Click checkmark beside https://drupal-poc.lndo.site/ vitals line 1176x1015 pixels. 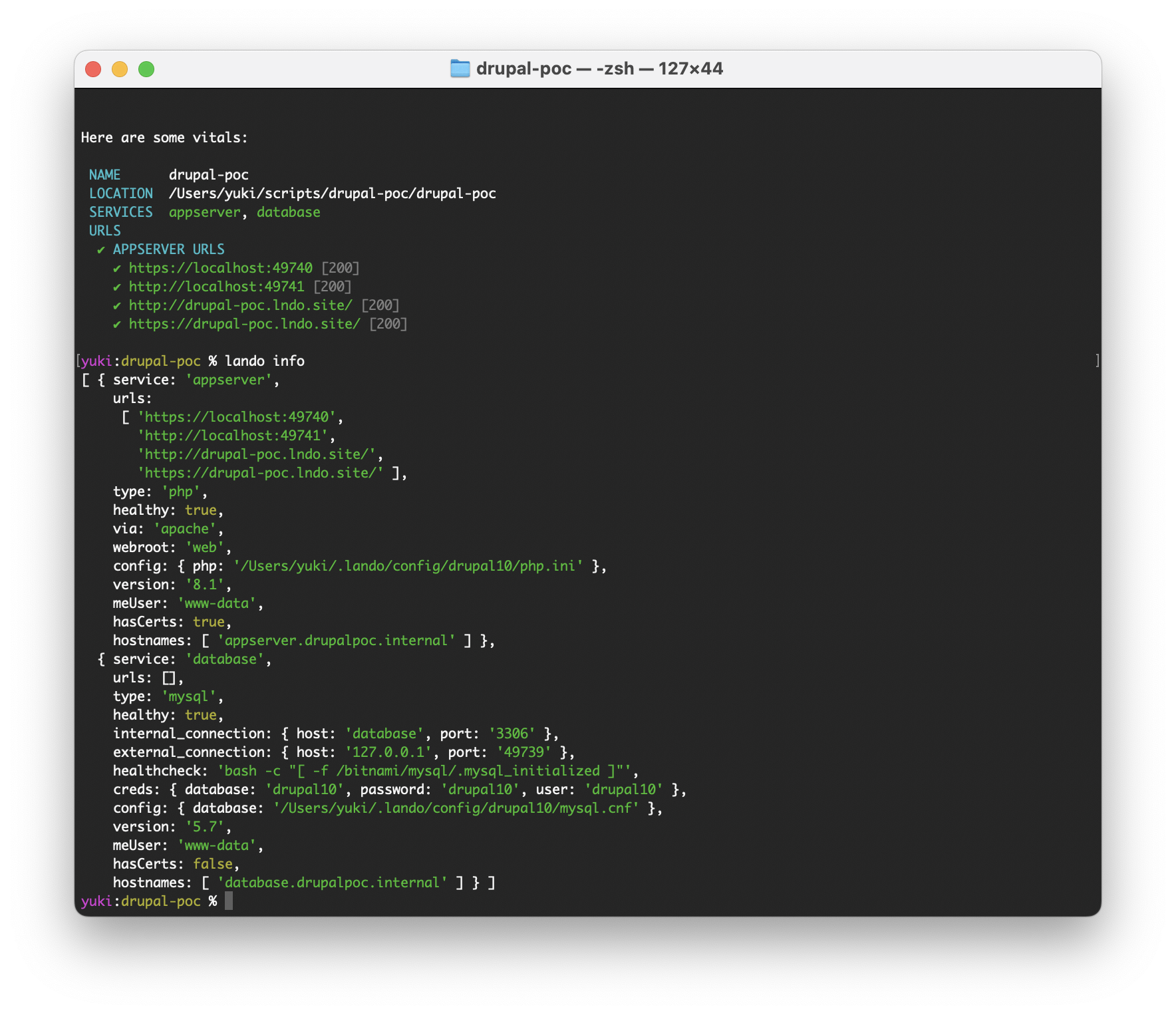pos(117,325)
